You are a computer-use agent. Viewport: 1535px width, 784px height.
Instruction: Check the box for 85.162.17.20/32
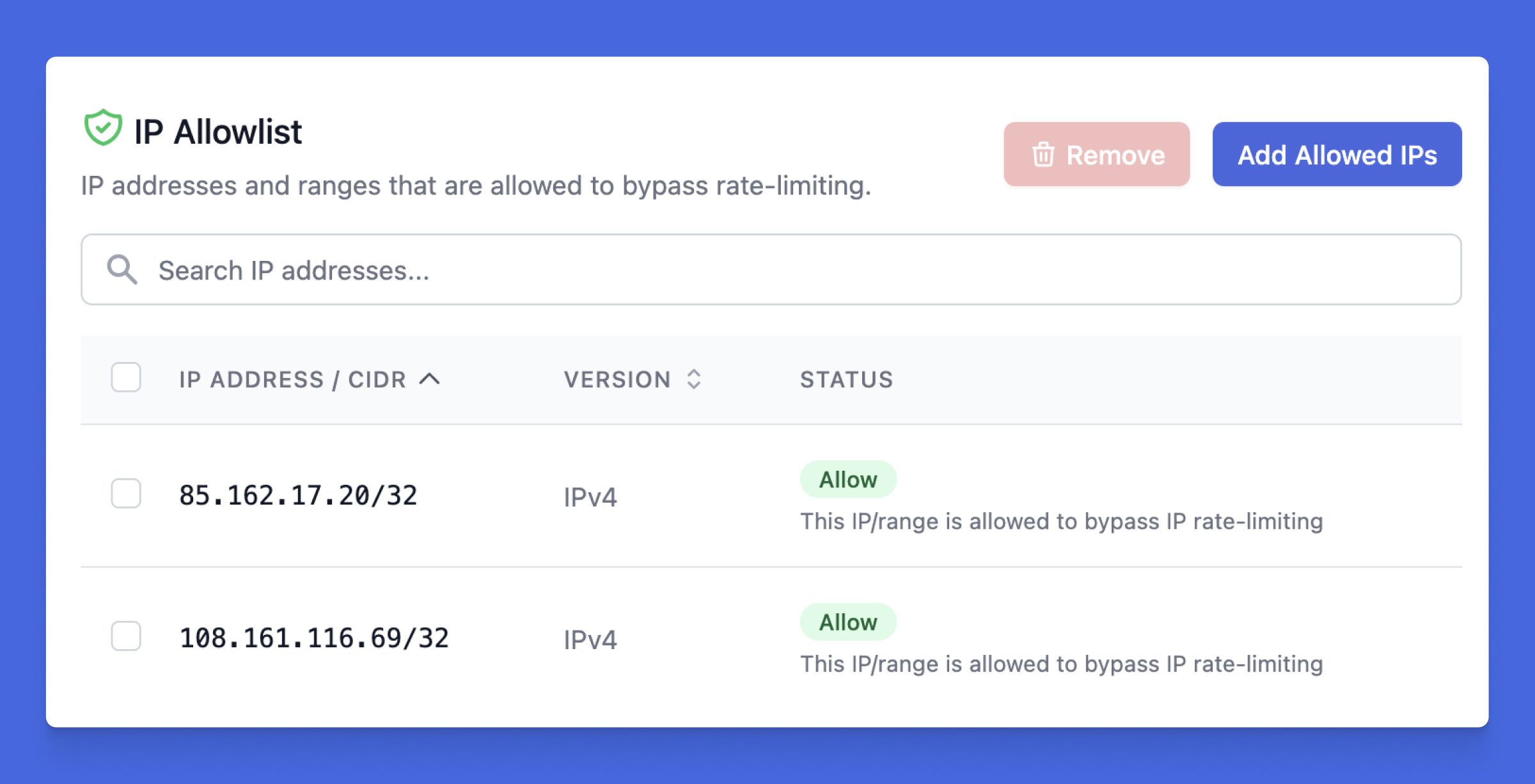(126, 494)
